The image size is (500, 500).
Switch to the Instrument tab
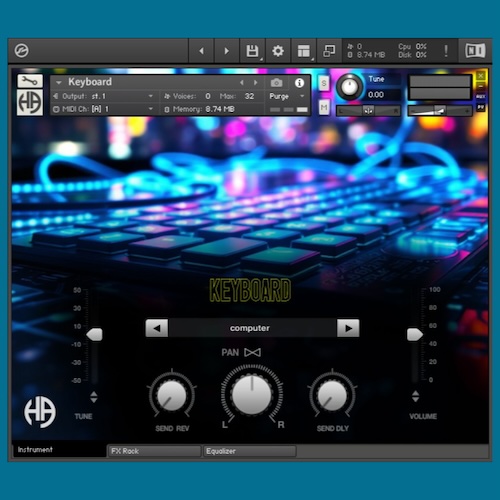click(x=59, y=450)
